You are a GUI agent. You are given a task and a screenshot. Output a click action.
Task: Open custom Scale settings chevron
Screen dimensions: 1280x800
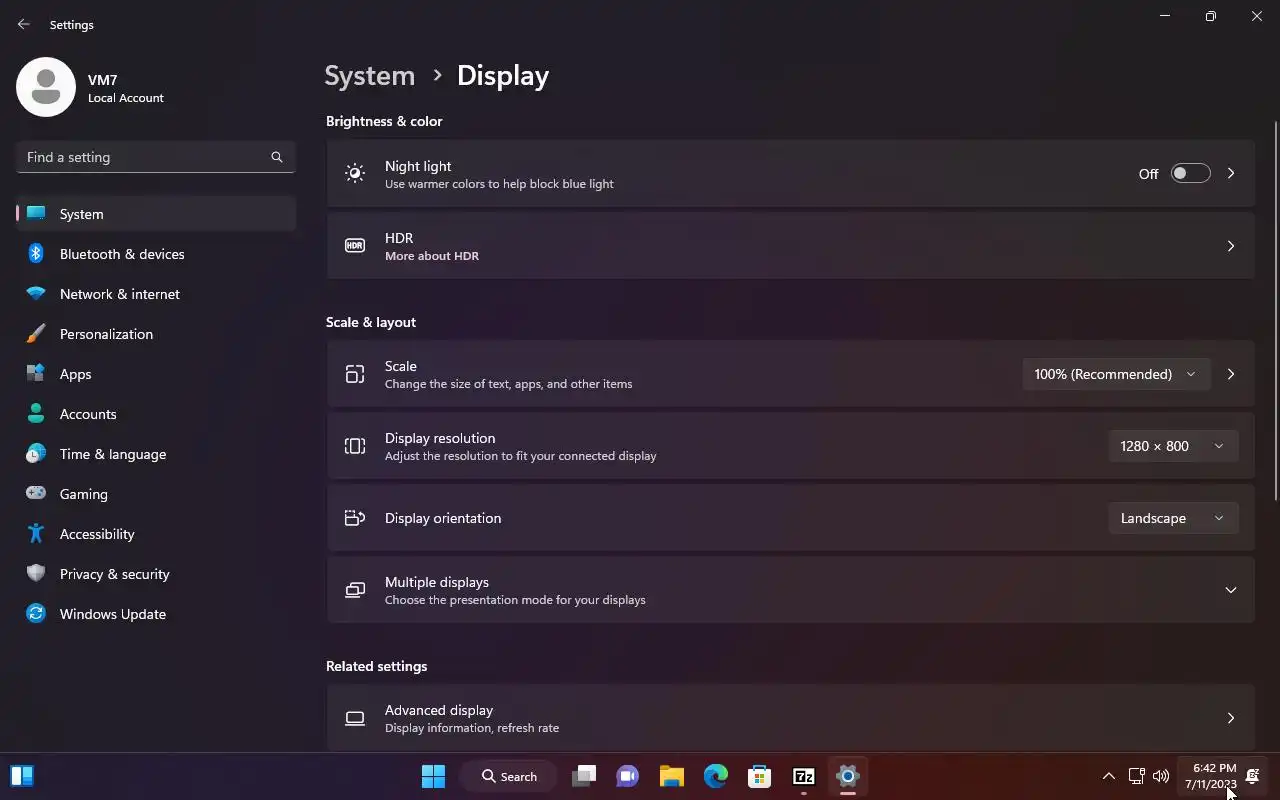click(x=1231, y=374)
